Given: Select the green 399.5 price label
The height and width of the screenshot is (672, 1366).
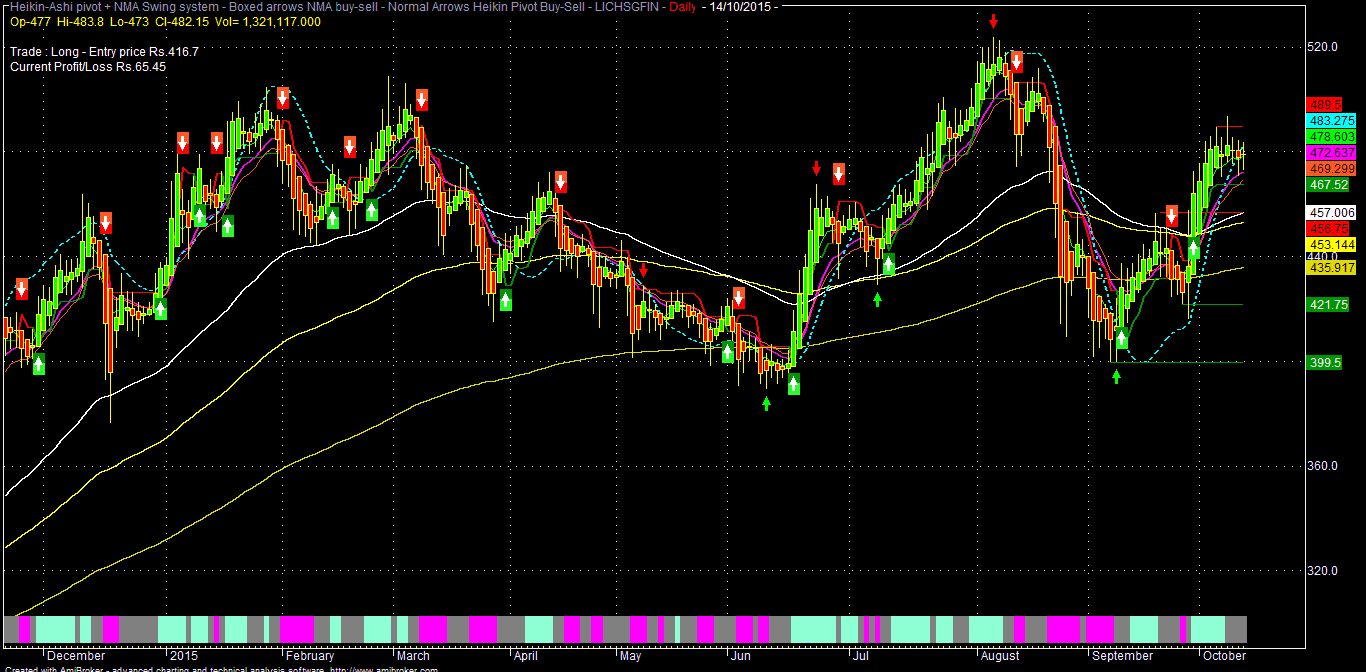Looking at the screenshot, I should coord(1324,363).
